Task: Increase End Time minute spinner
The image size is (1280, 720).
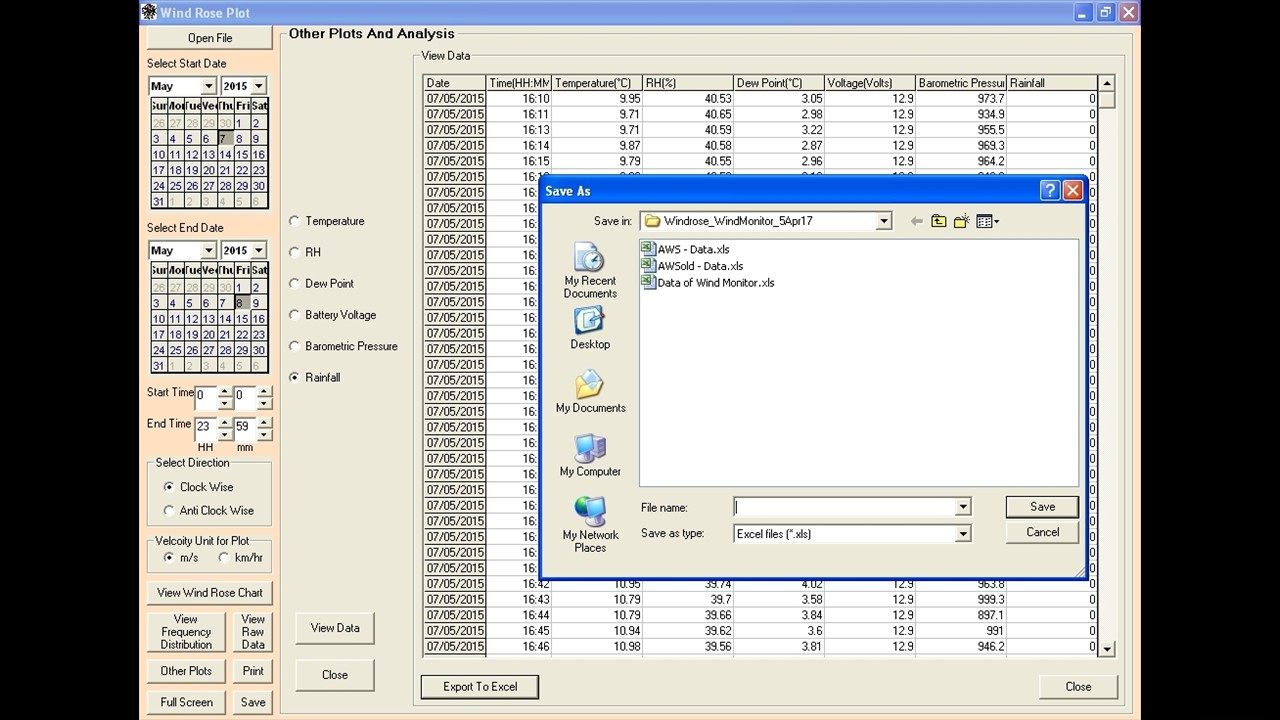Action: point(264,423)
